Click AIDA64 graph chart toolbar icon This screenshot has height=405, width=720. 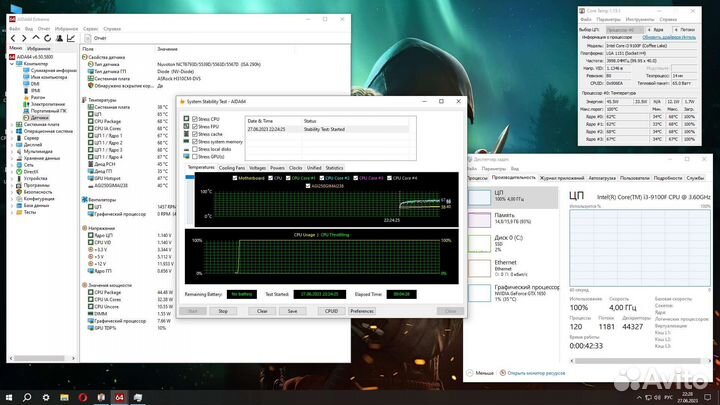click(71, 38)
